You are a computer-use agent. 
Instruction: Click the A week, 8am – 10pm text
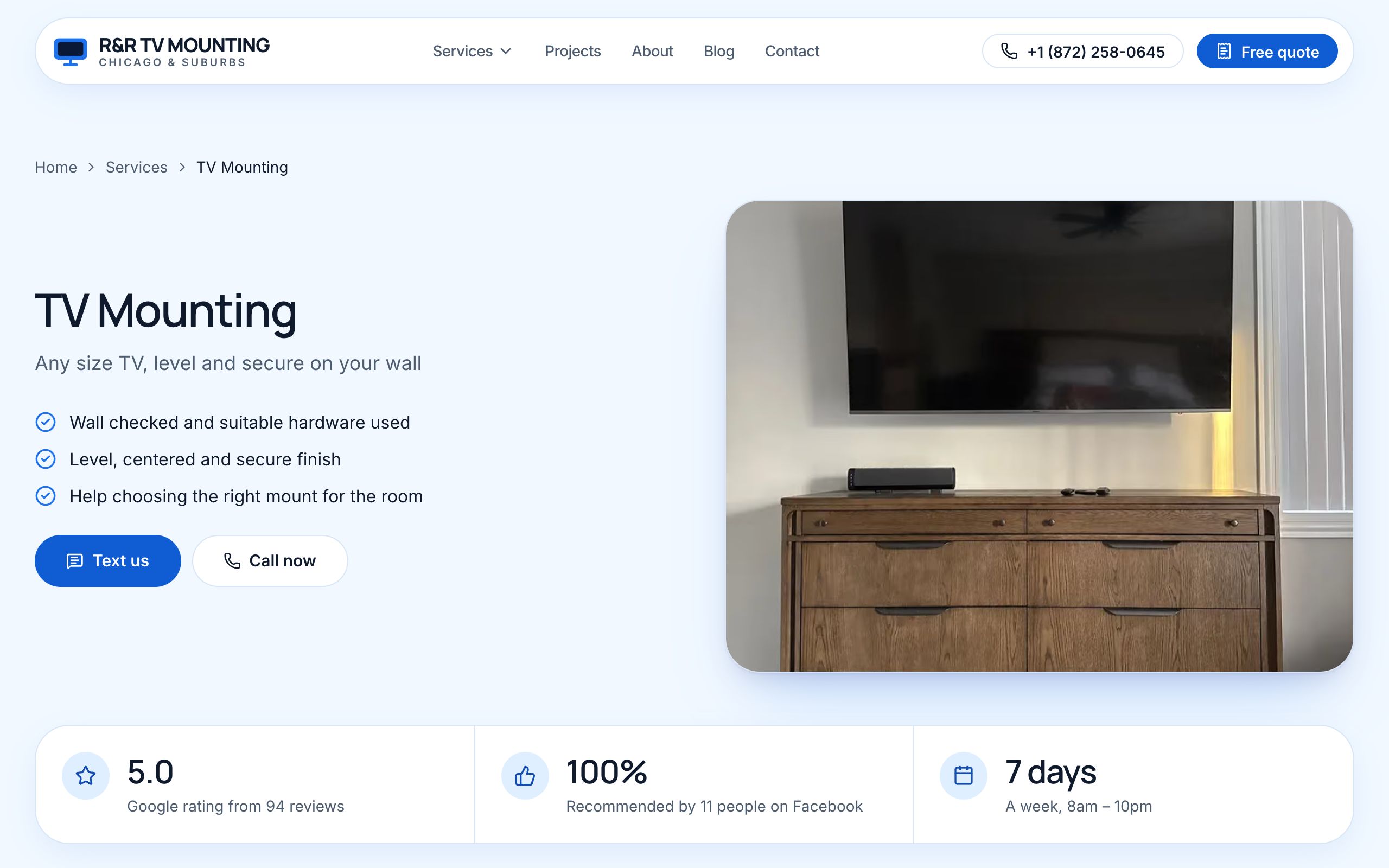(x=1079, y=806)
